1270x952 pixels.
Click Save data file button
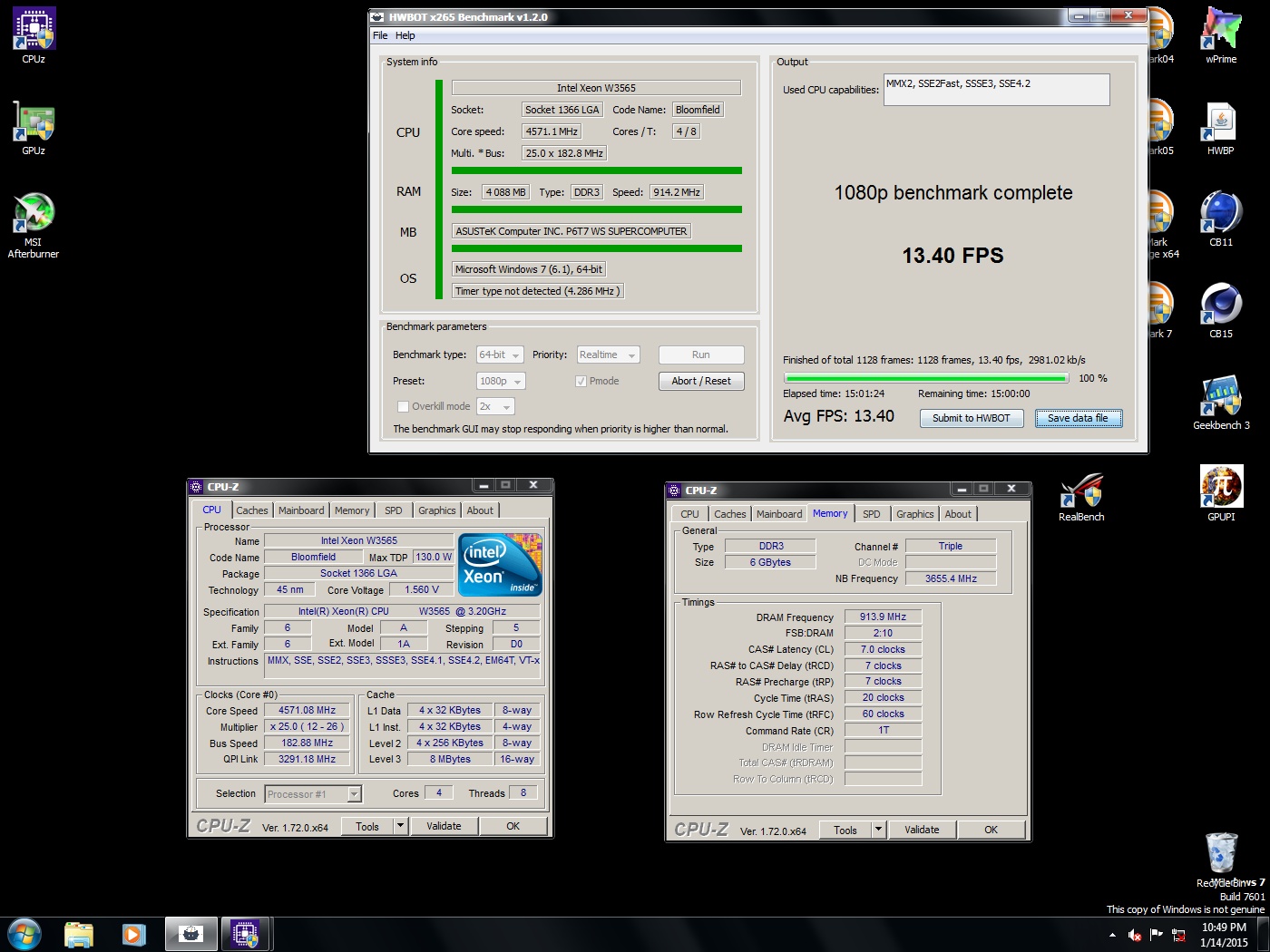pyautogui.click(x=1079, y=418)
